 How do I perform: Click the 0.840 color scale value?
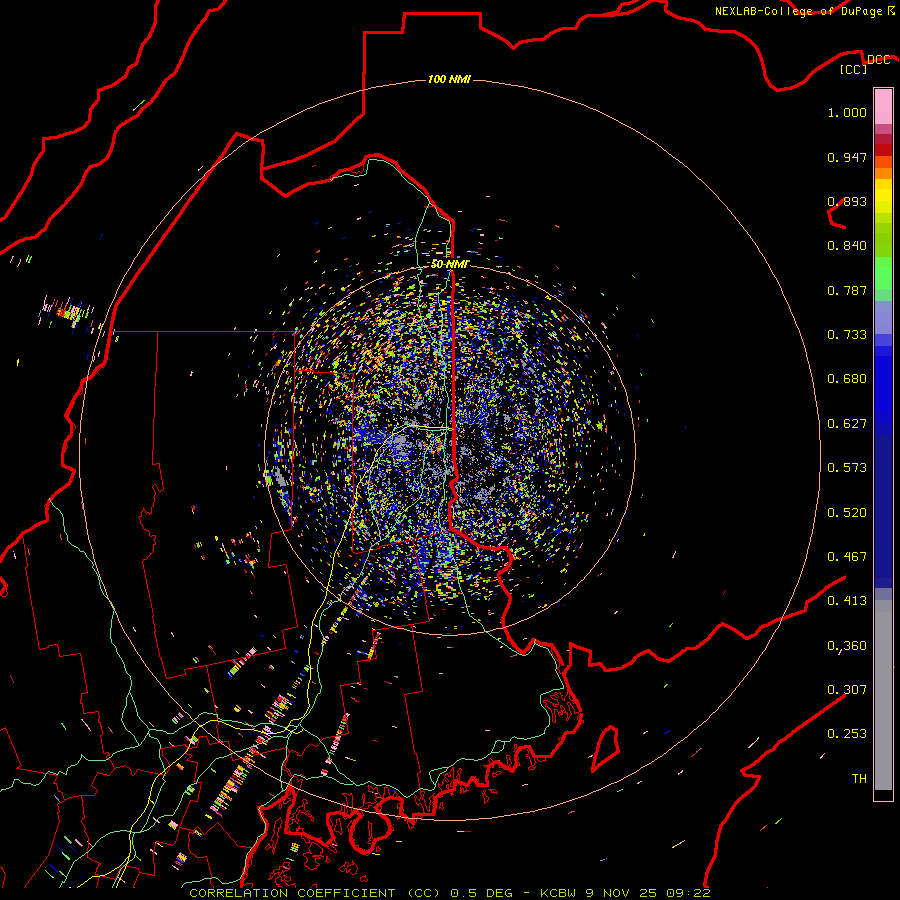point(847,246)
